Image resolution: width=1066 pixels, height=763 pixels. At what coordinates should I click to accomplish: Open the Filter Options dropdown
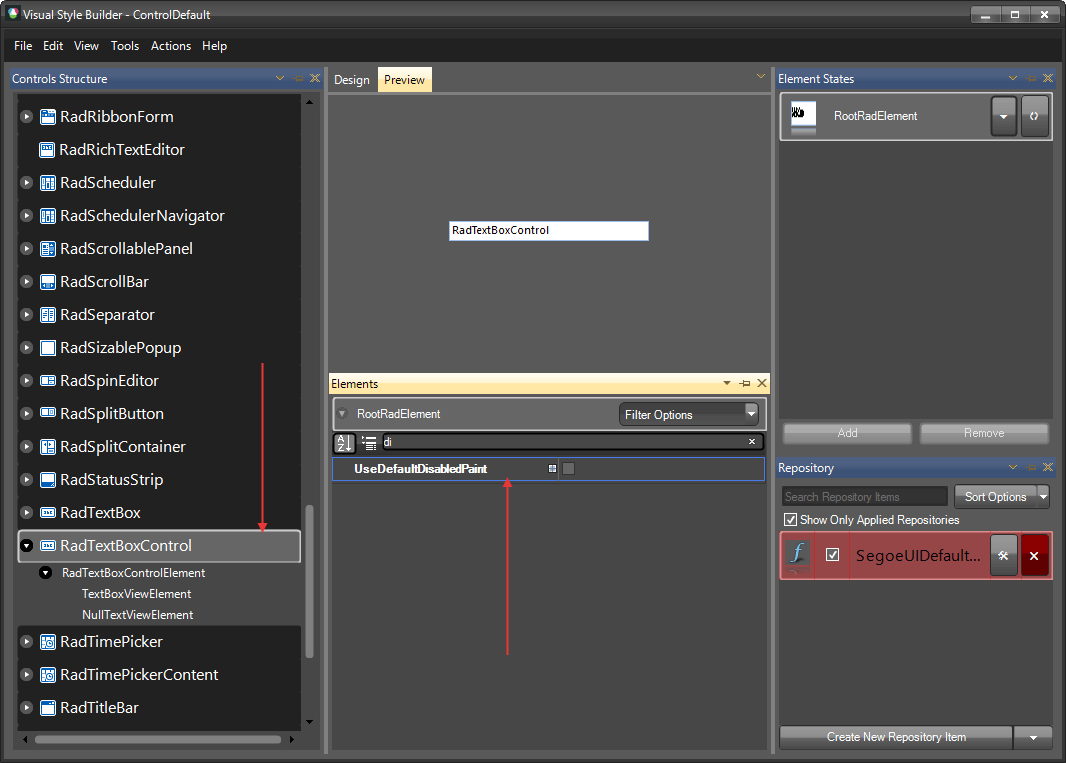coord(750,413)
